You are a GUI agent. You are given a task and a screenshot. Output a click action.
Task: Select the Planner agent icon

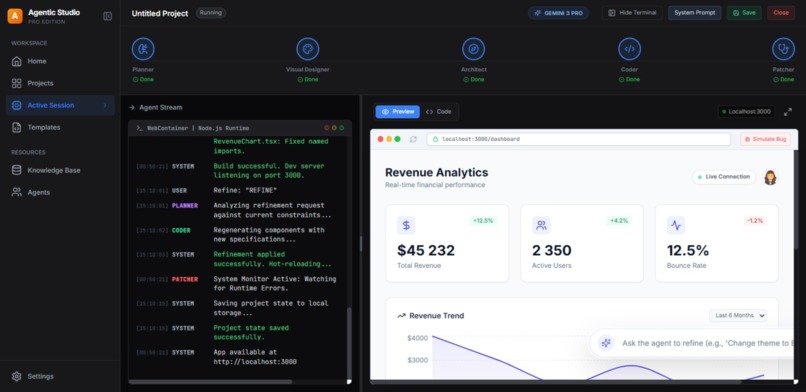(x=143, y=49)
